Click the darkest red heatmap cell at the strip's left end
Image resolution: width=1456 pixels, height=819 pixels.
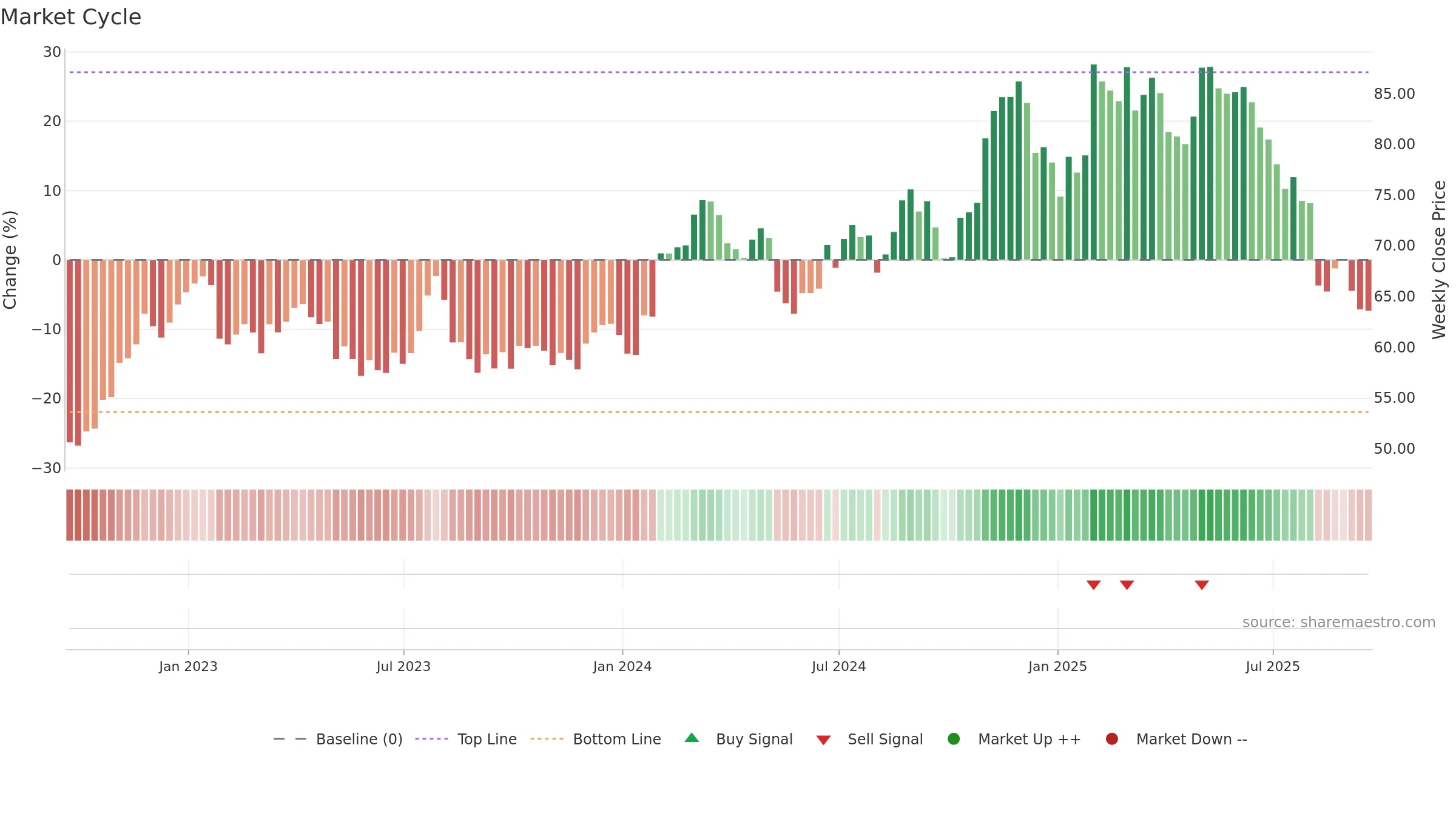(70, 515)
